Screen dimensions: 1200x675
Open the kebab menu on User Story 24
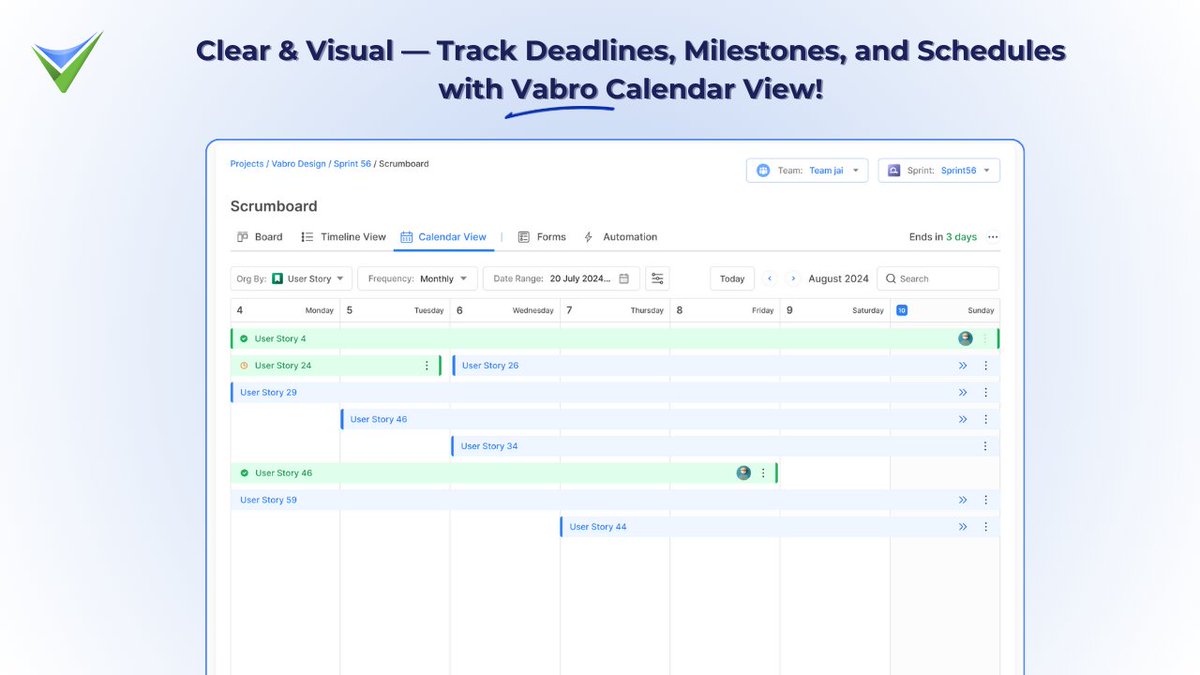tap(427, 366)
